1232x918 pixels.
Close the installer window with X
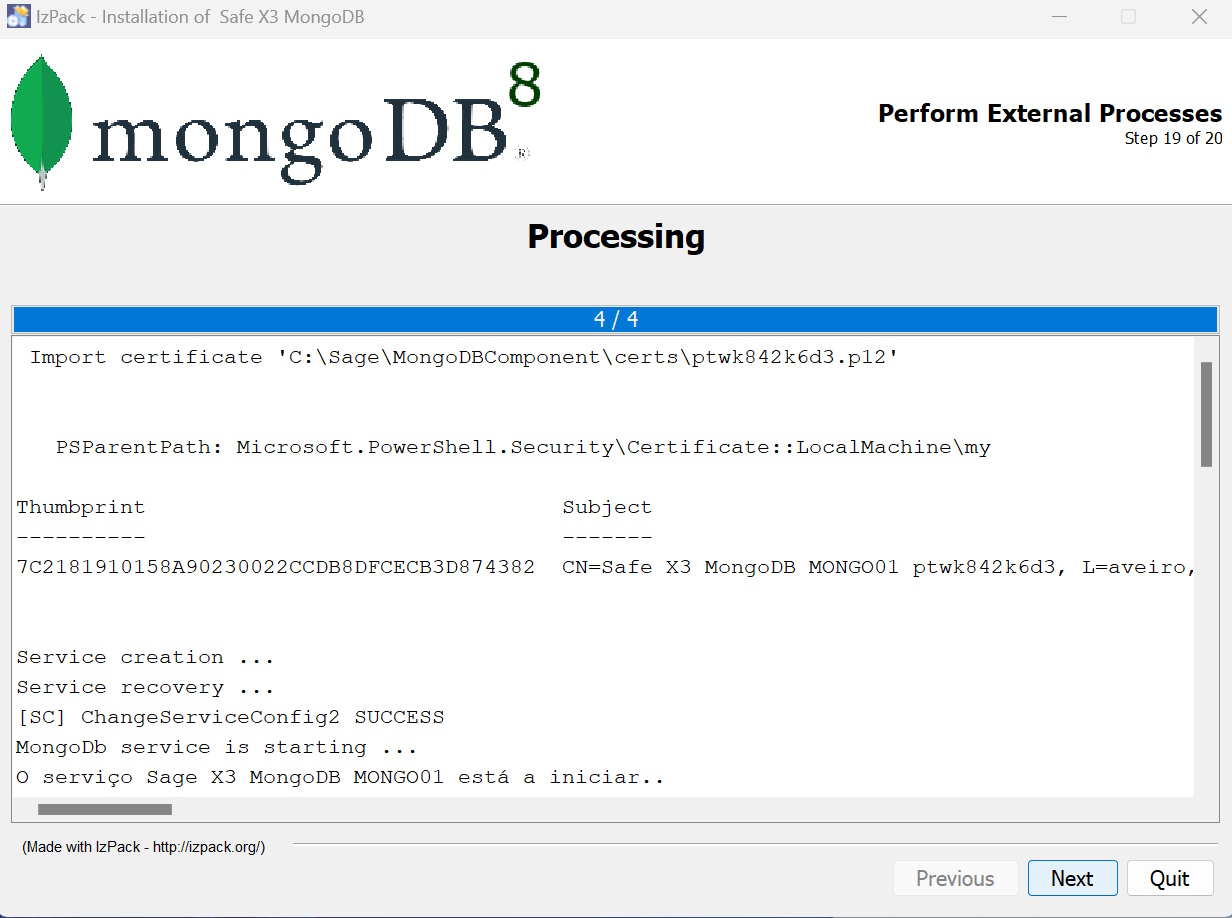pyautogui.click(x=1199, y=17)
